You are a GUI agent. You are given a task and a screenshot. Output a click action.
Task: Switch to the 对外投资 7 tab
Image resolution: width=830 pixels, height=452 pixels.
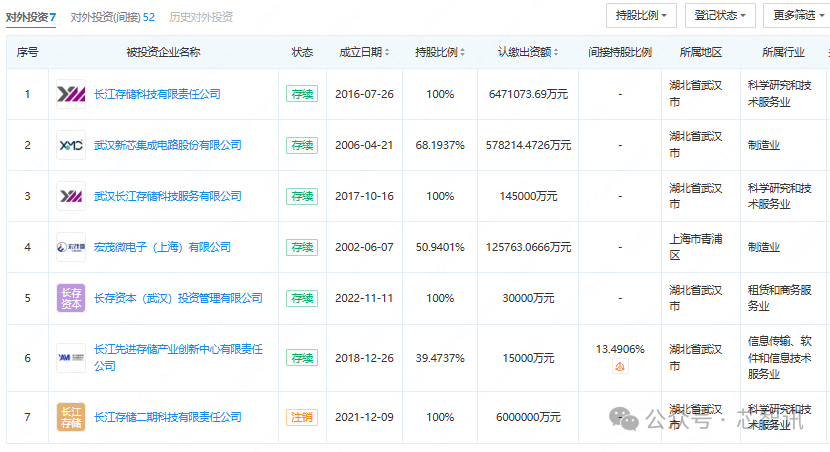click(x=31, y=17)
